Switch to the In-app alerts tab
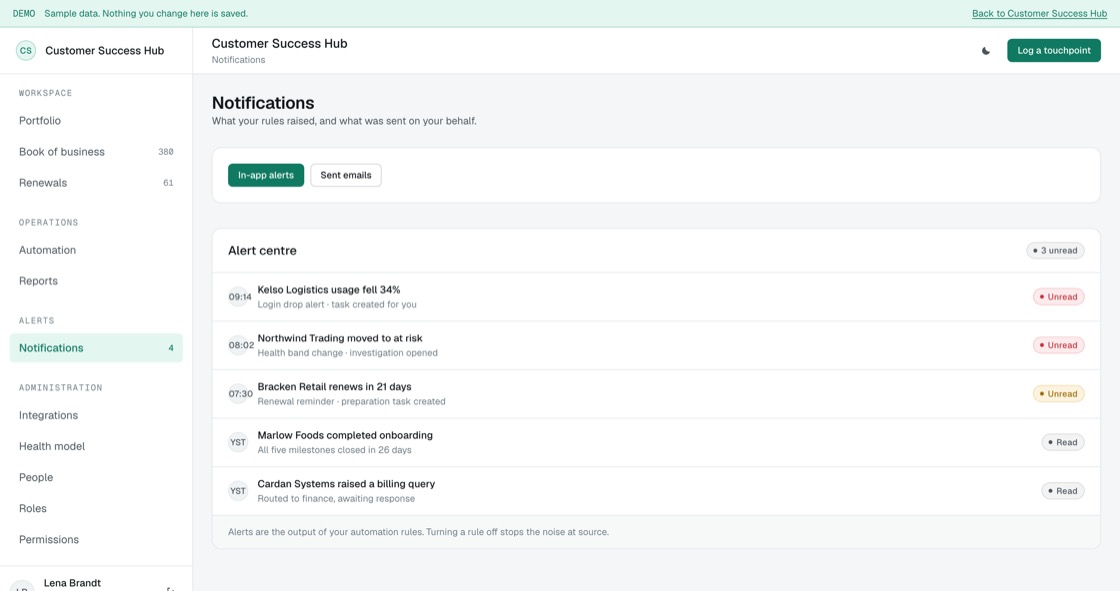 [x=266, y=175]
